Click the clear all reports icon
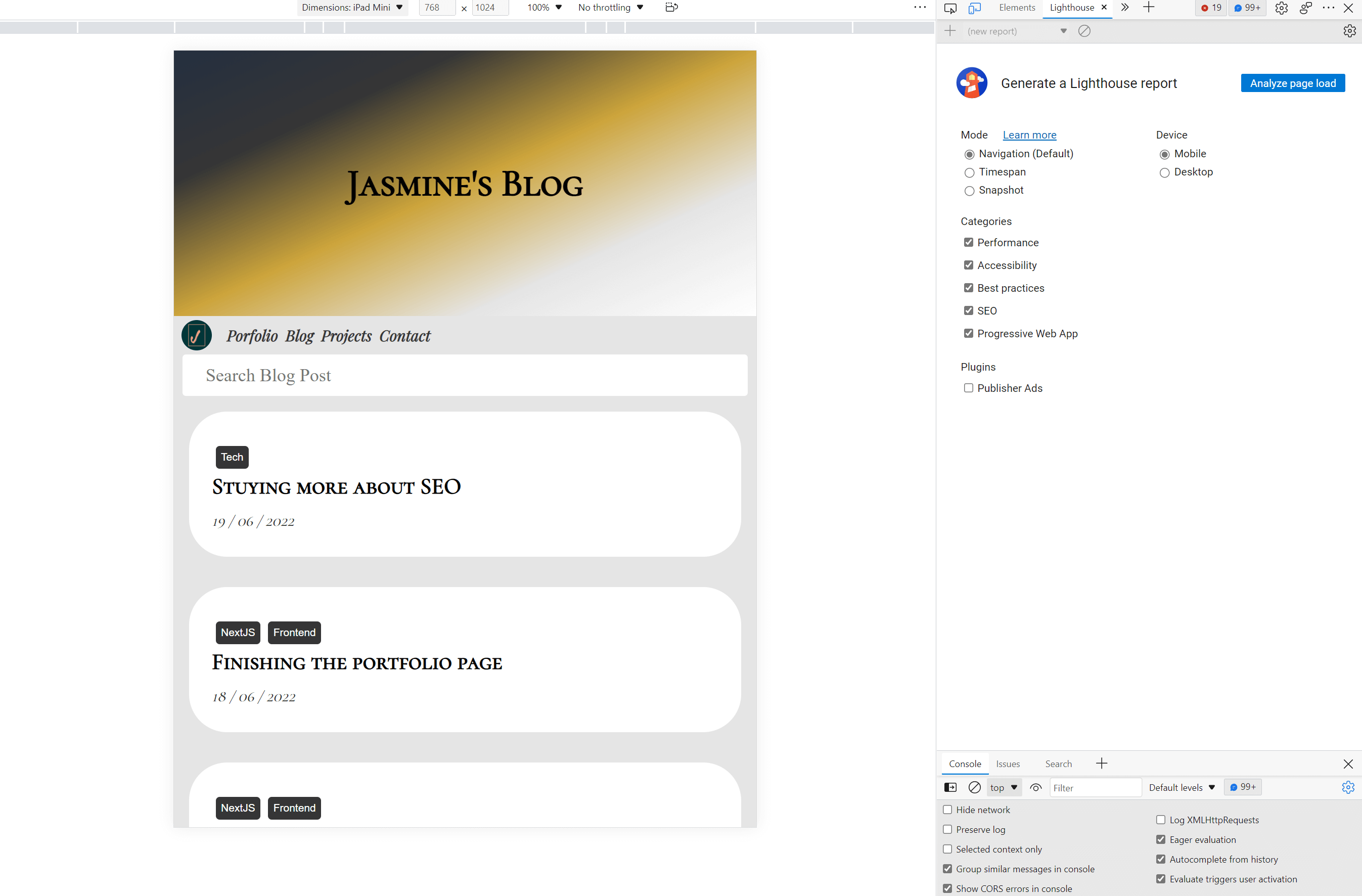 1084,31
